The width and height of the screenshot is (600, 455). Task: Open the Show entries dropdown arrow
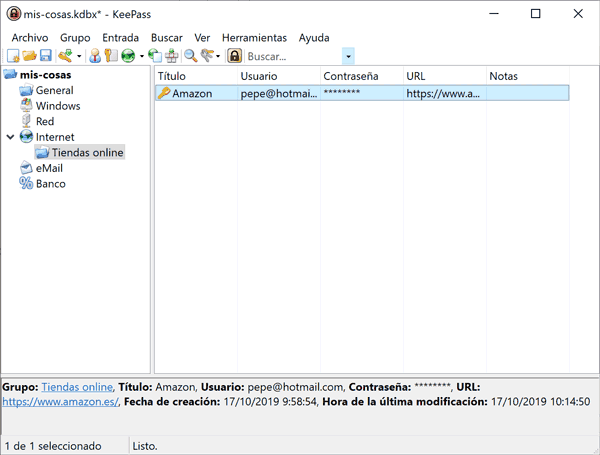(218, 56)
